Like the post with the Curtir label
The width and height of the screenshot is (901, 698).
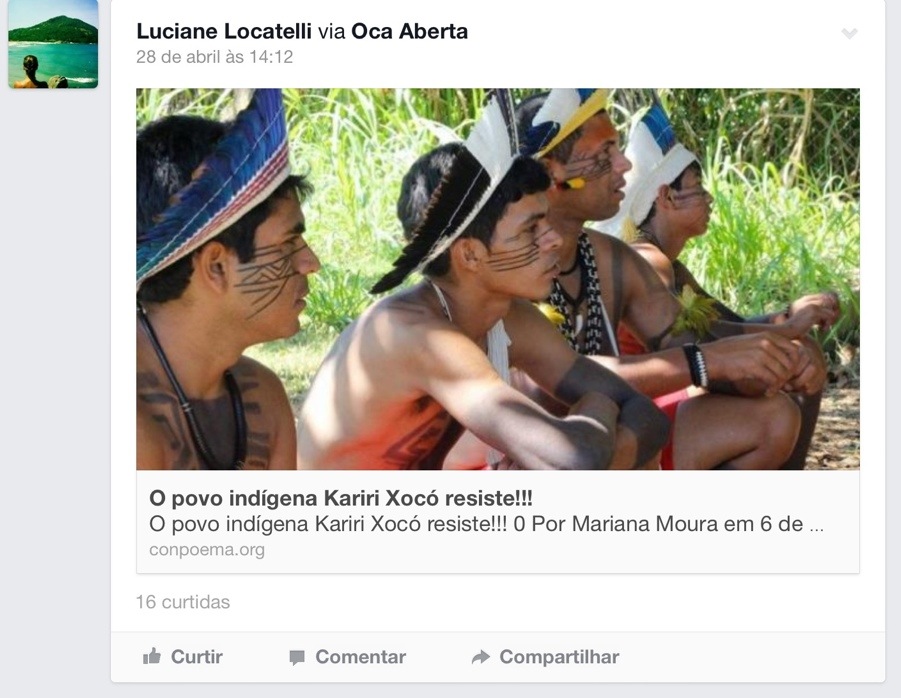tap(197, 657)
